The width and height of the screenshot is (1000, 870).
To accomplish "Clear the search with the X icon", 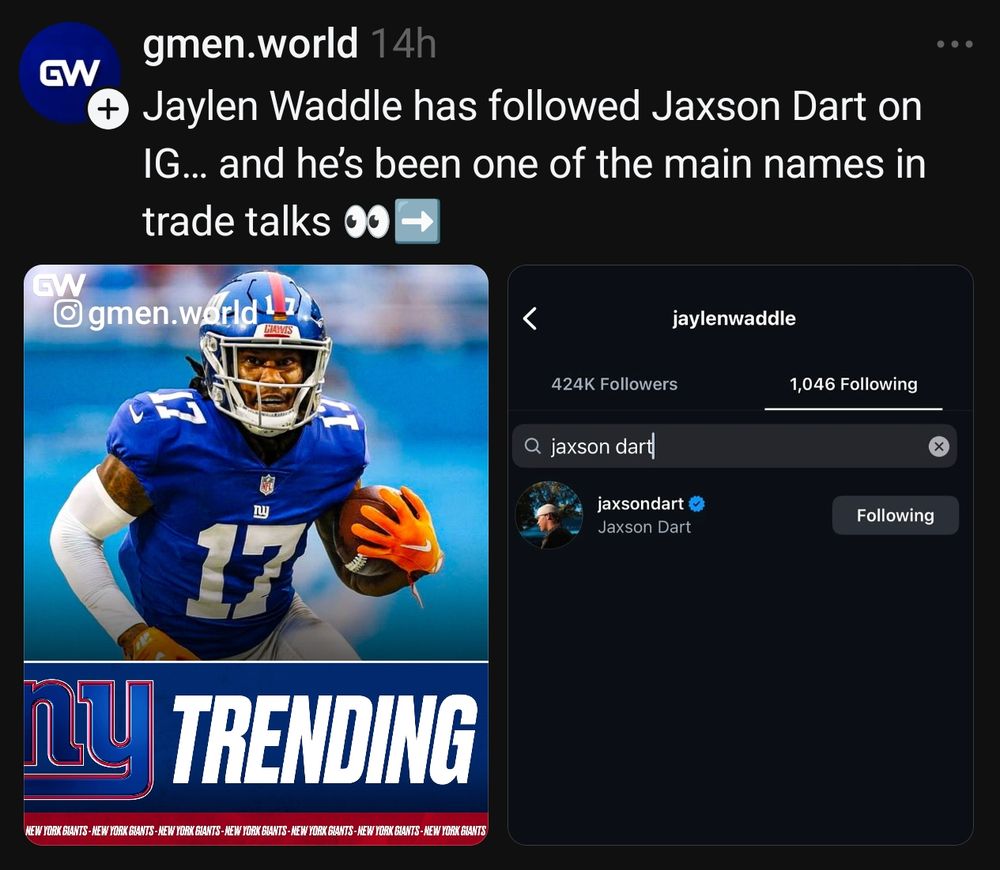I will click(x=938, y=446).
